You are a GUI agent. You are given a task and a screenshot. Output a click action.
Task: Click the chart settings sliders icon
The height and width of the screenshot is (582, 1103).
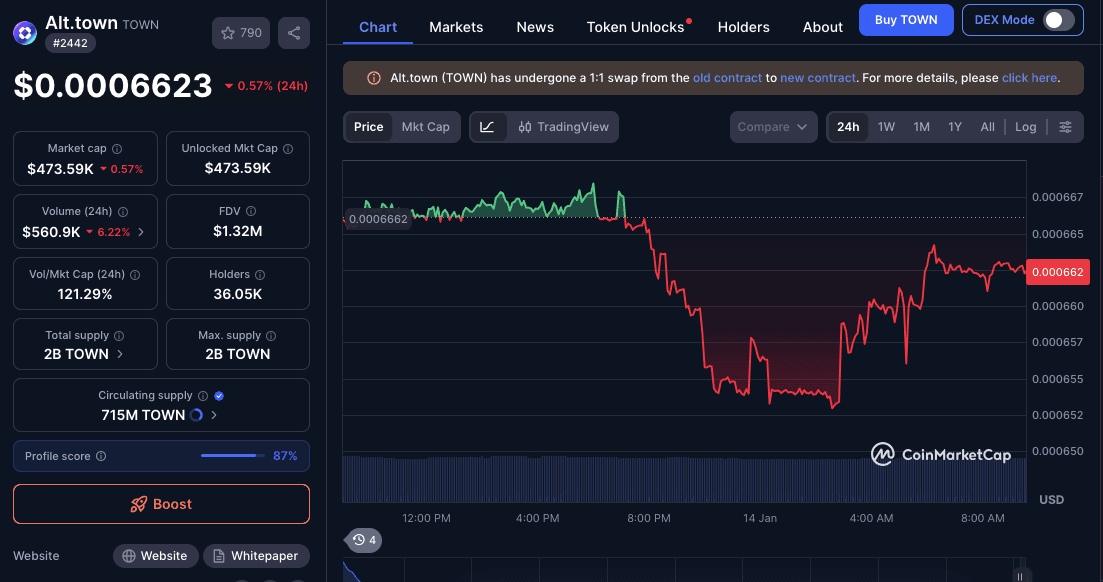(1065, 127)
